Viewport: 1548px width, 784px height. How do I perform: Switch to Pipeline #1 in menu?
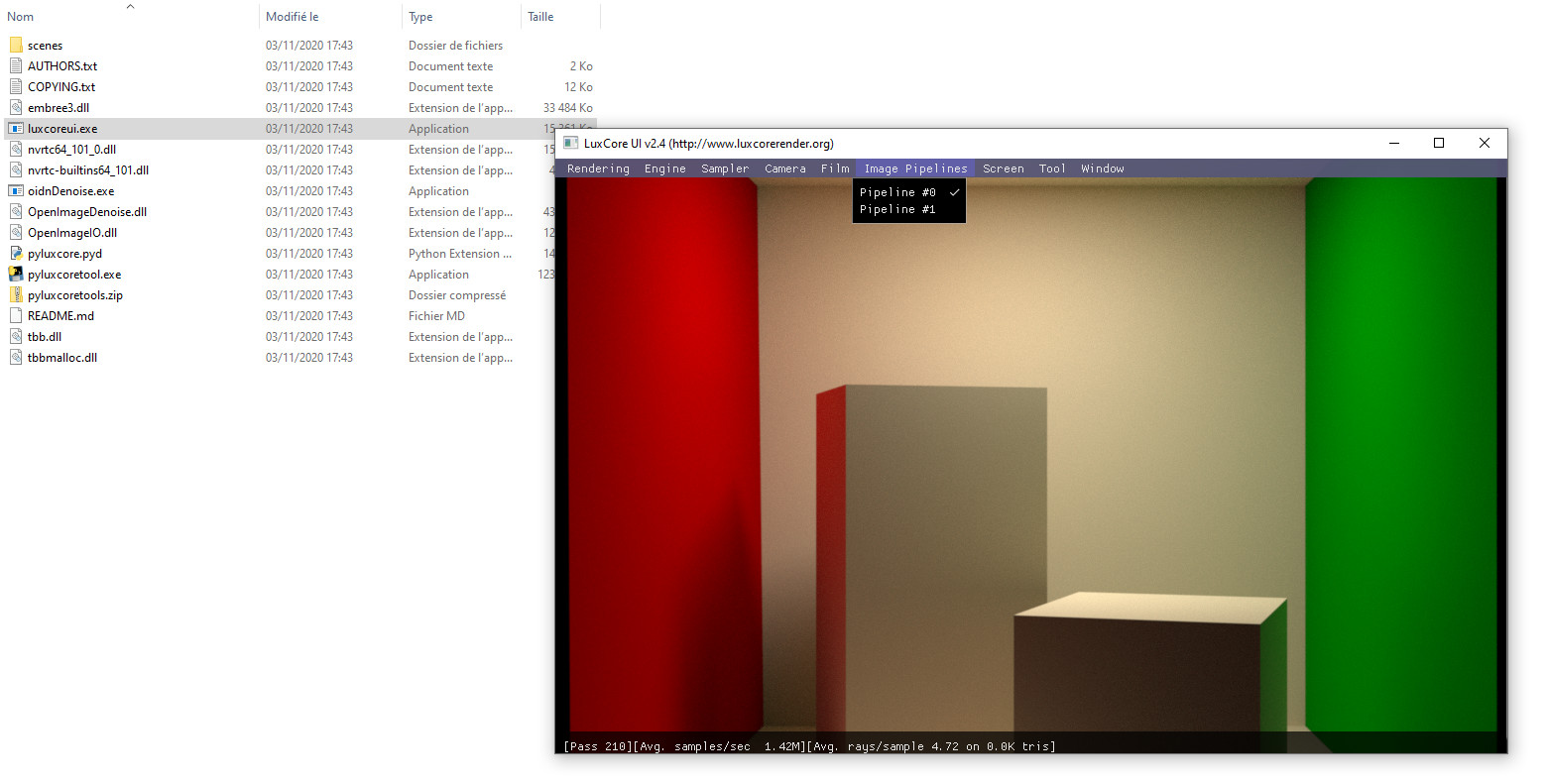897,209
